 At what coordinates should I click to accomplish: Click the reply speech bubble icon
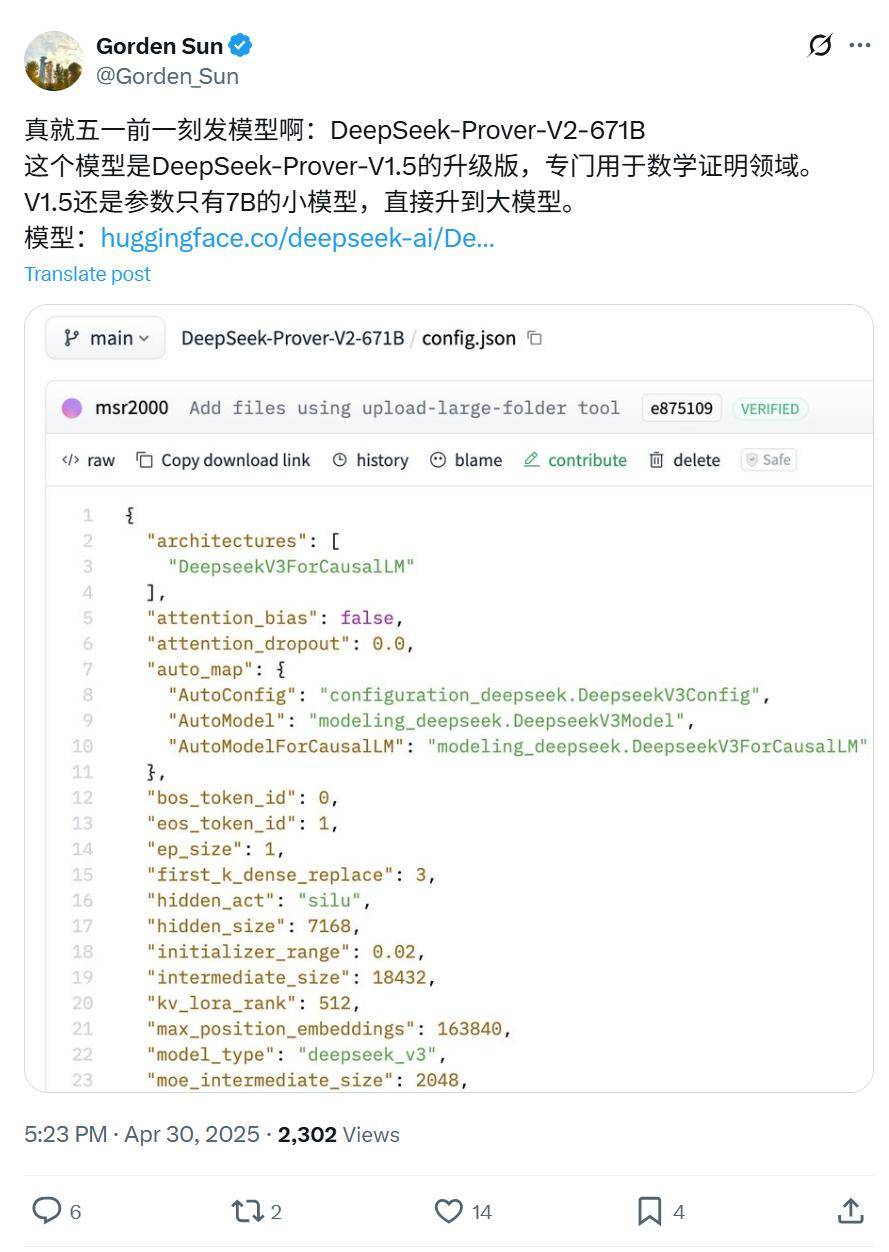click(x=47, y=1211)
